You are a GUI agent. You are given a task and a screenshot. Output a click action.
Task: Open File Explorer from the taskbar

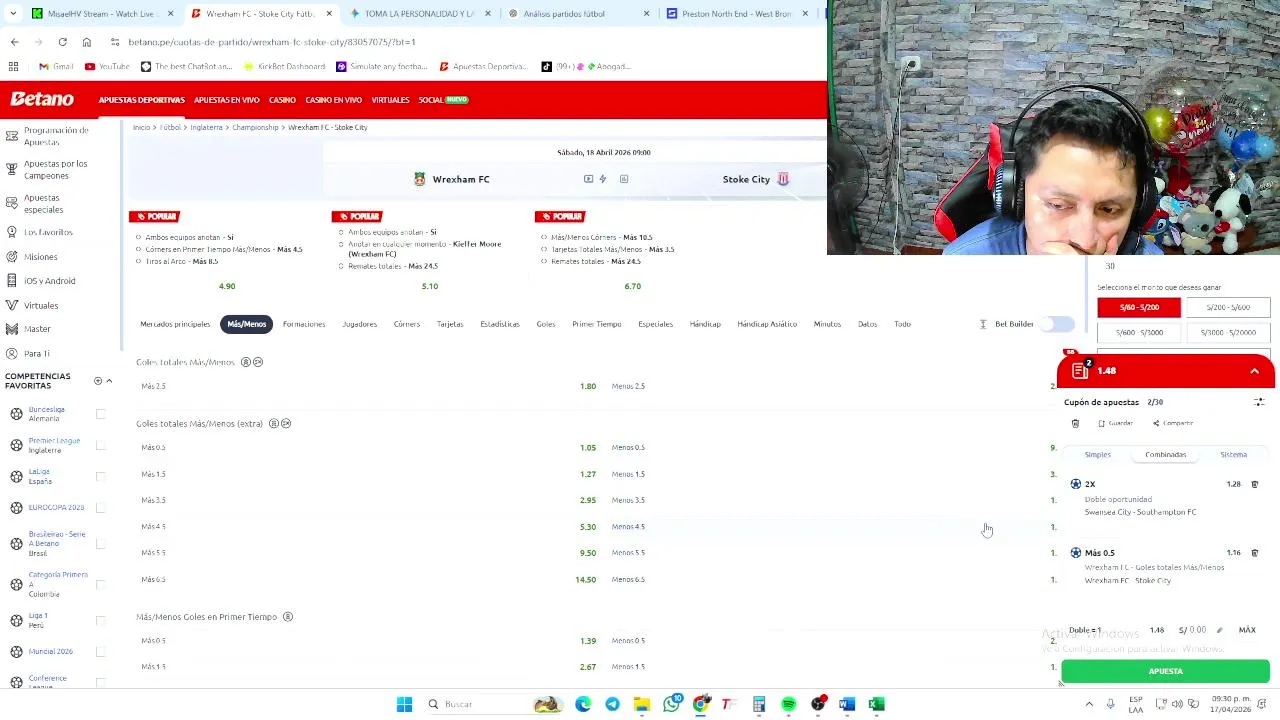tap(641, 704)
